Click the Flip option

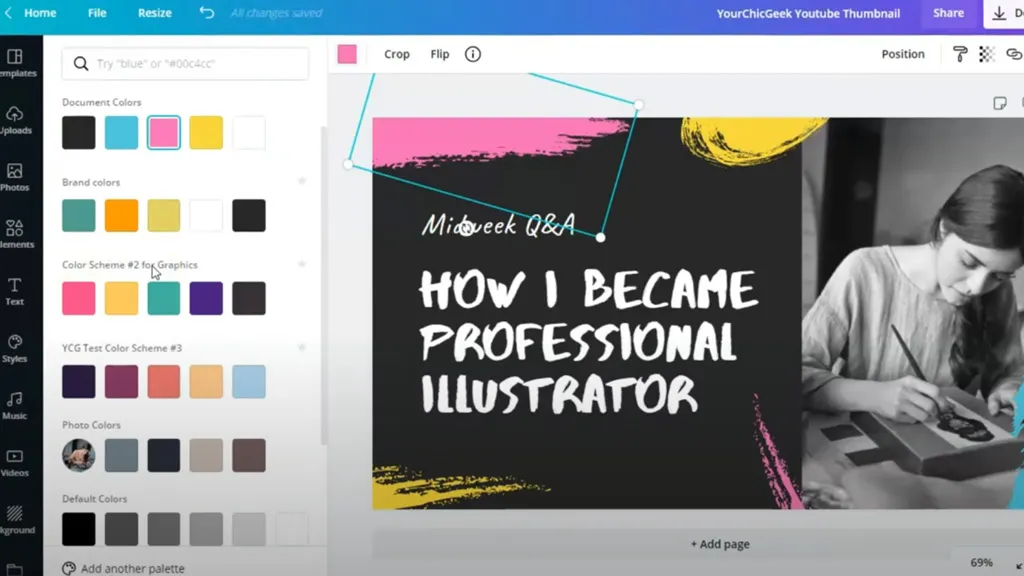click(x=440, y=54)
